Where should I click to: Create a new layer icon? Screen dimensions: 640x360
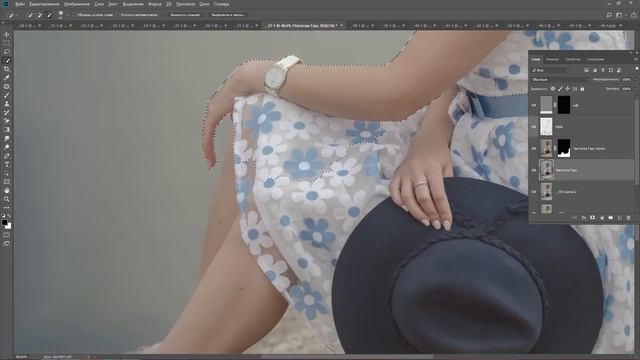(620, 218)
